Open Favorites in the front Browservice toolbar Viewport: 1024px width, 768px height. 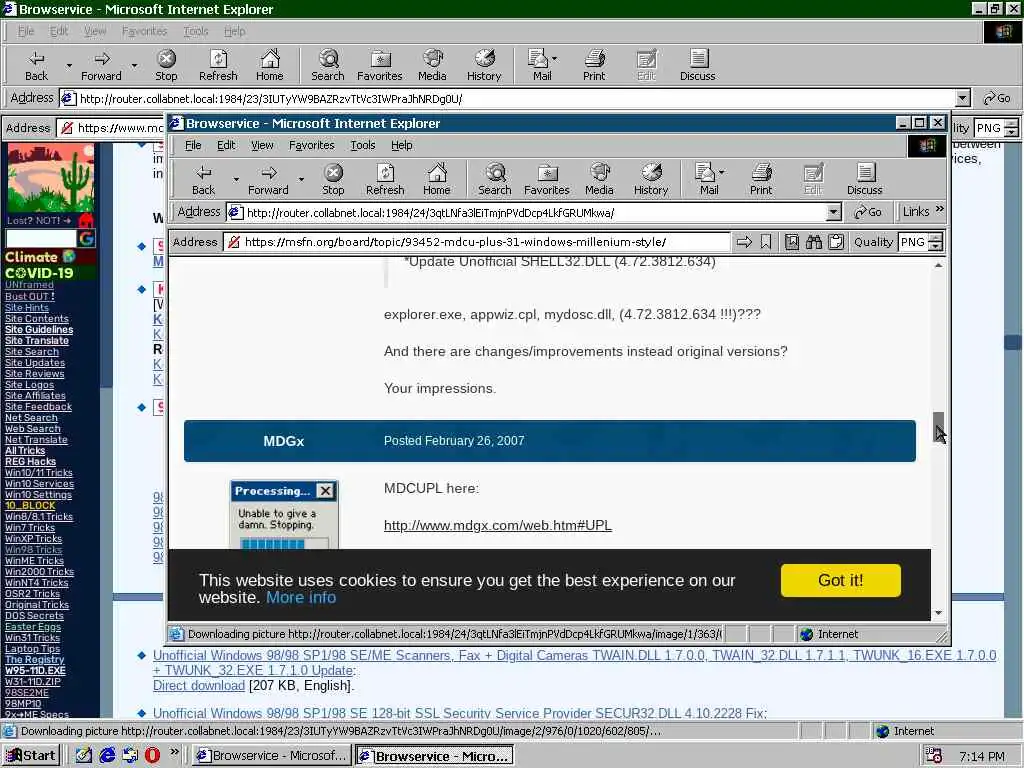pyautogui.click(x=547, y=179)
